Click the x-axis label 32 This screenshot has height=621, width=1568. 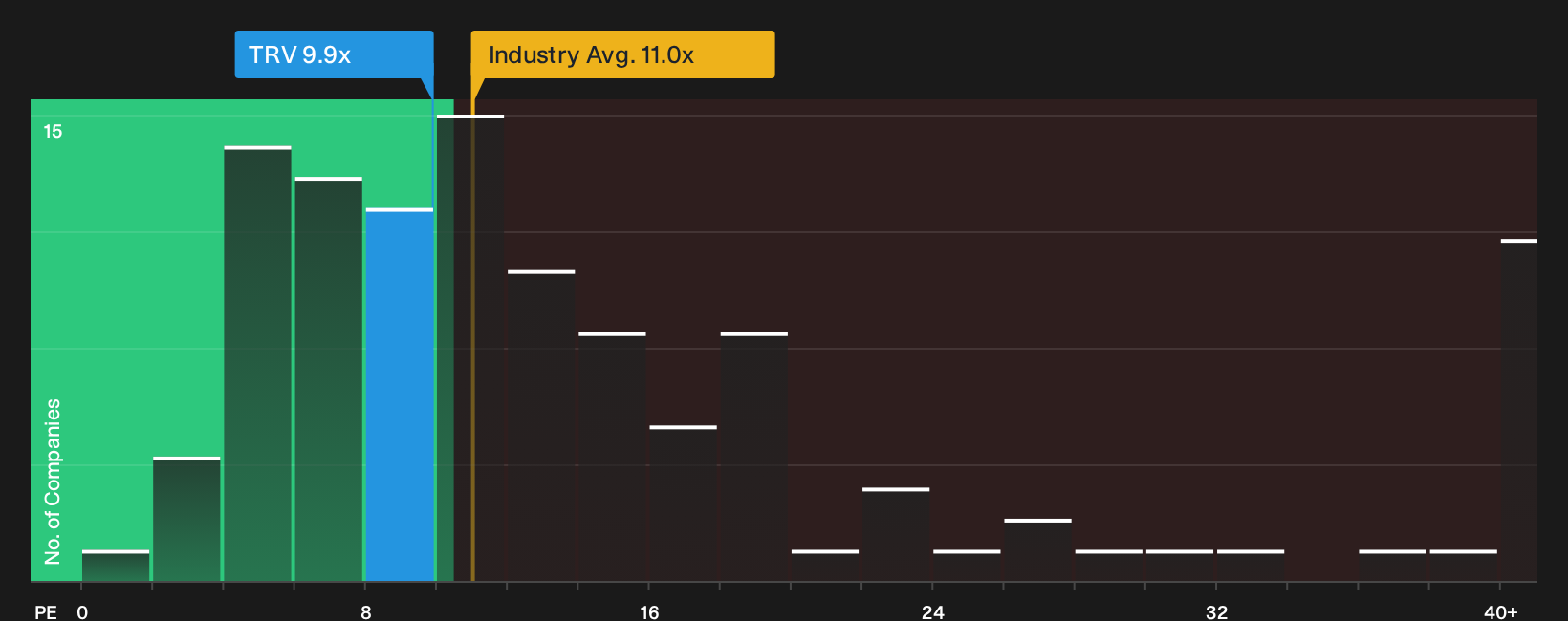click(x=1216, y=611)
